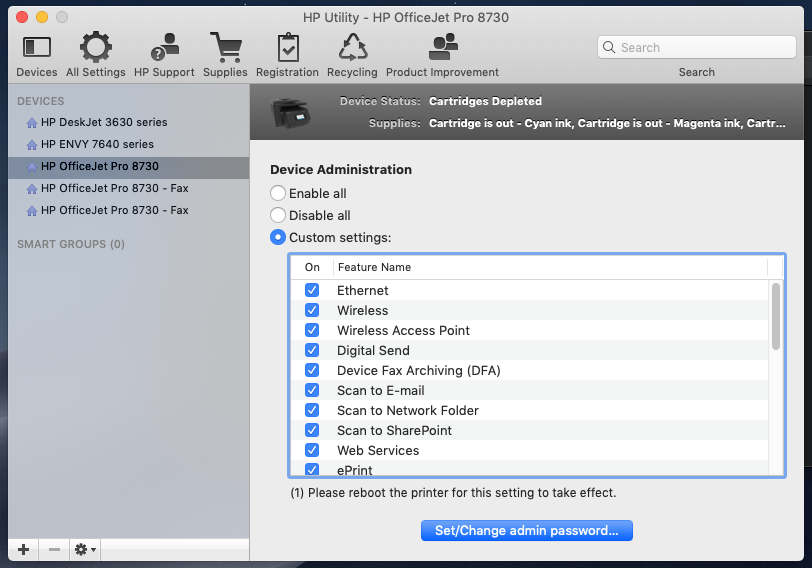Image resolution: width=812 pixels, height=568 pixels.
Task: Click the printer thumbnail in status bar
Action: point(290,112)
